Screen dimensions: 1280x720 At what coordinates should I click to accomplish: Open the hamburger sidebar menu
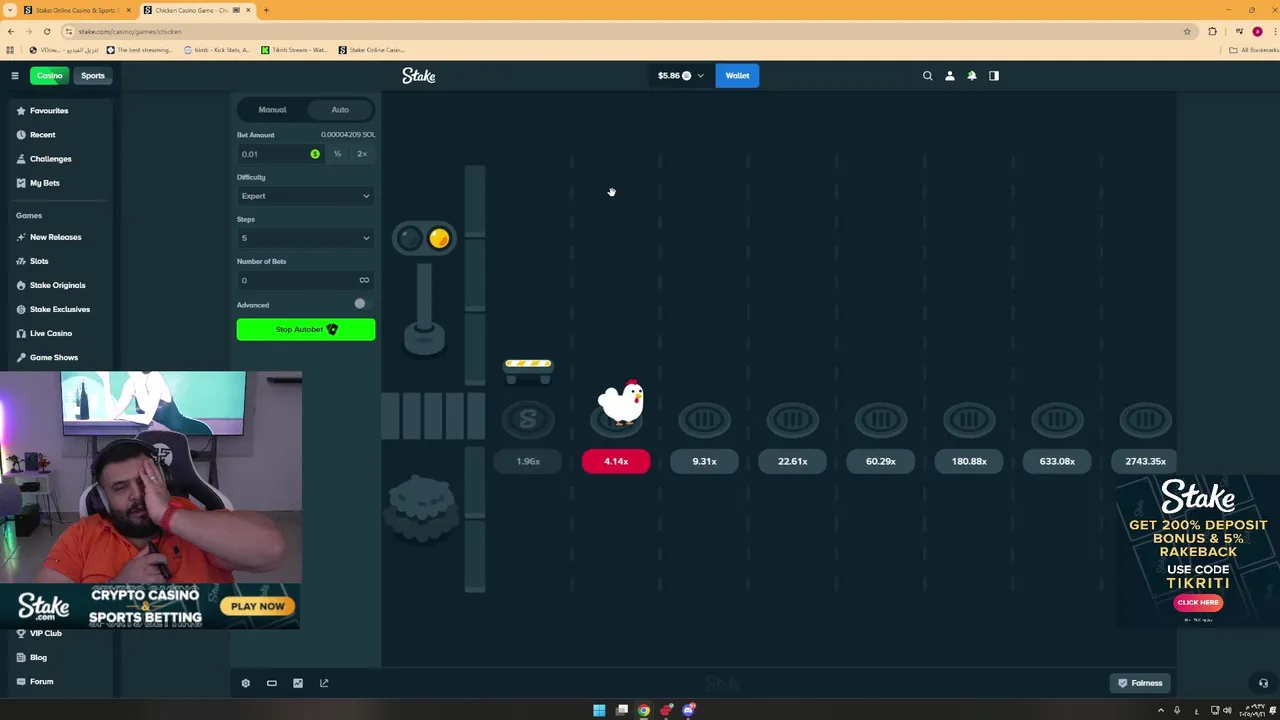[x=15, y=76]
